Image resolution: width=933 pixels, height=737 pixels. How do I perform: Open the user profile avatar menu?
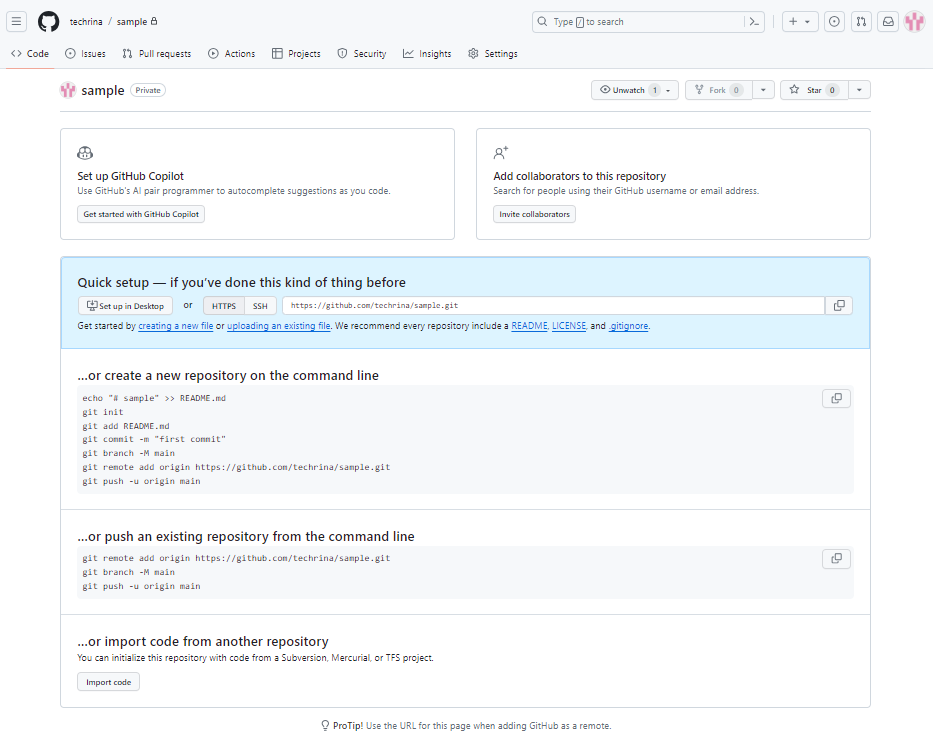pyautogui.click(x=915, y=21)
